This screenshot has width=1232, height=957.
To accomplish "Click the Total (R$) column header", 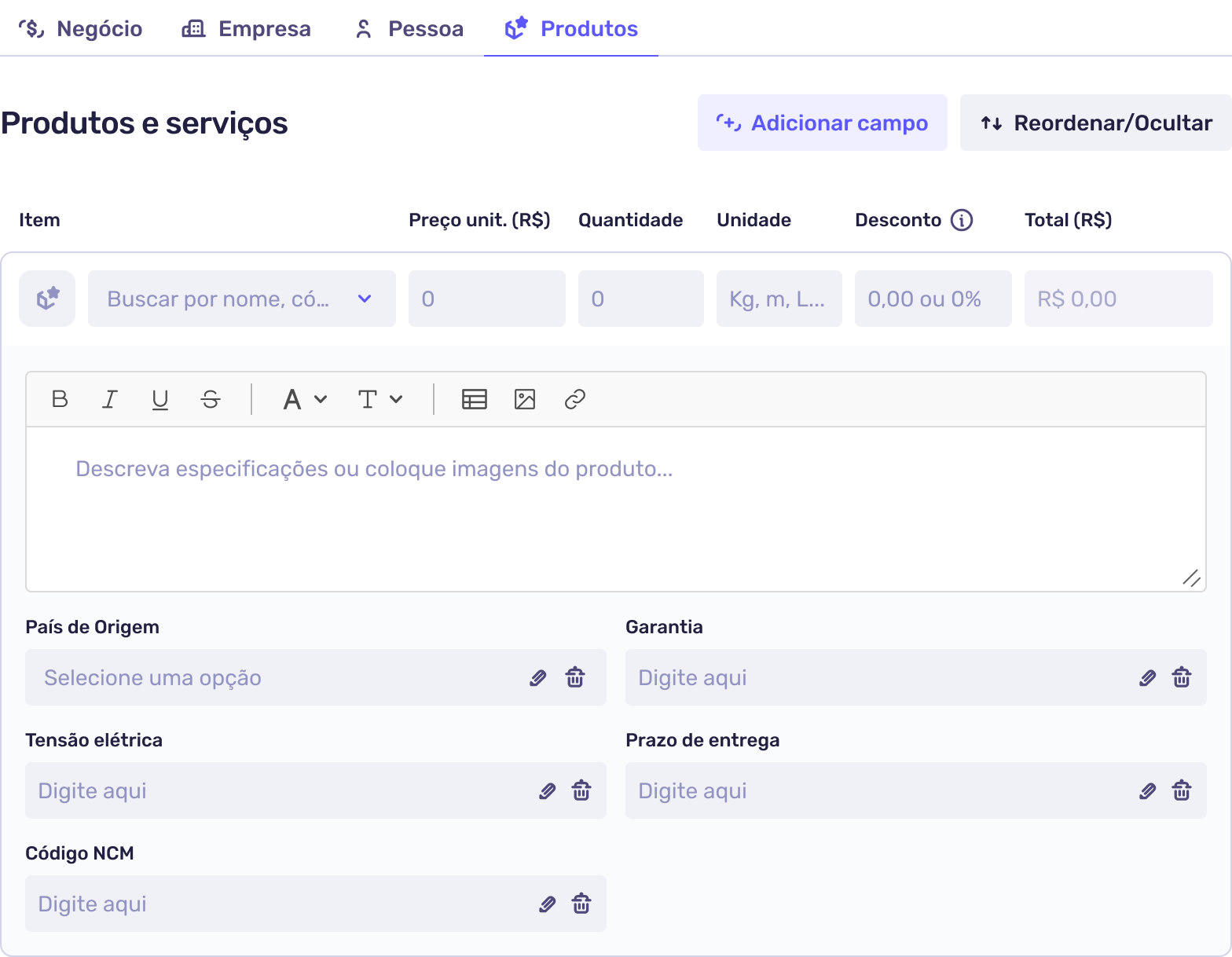I will tap(1069, 220).
